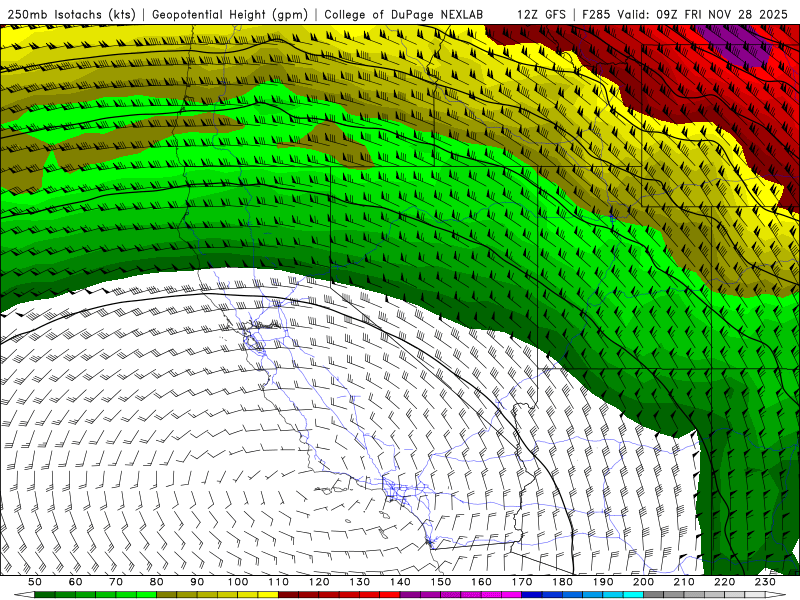
Task: Click the dark red swatch right of 110
Action: click(x=288, y=594)
